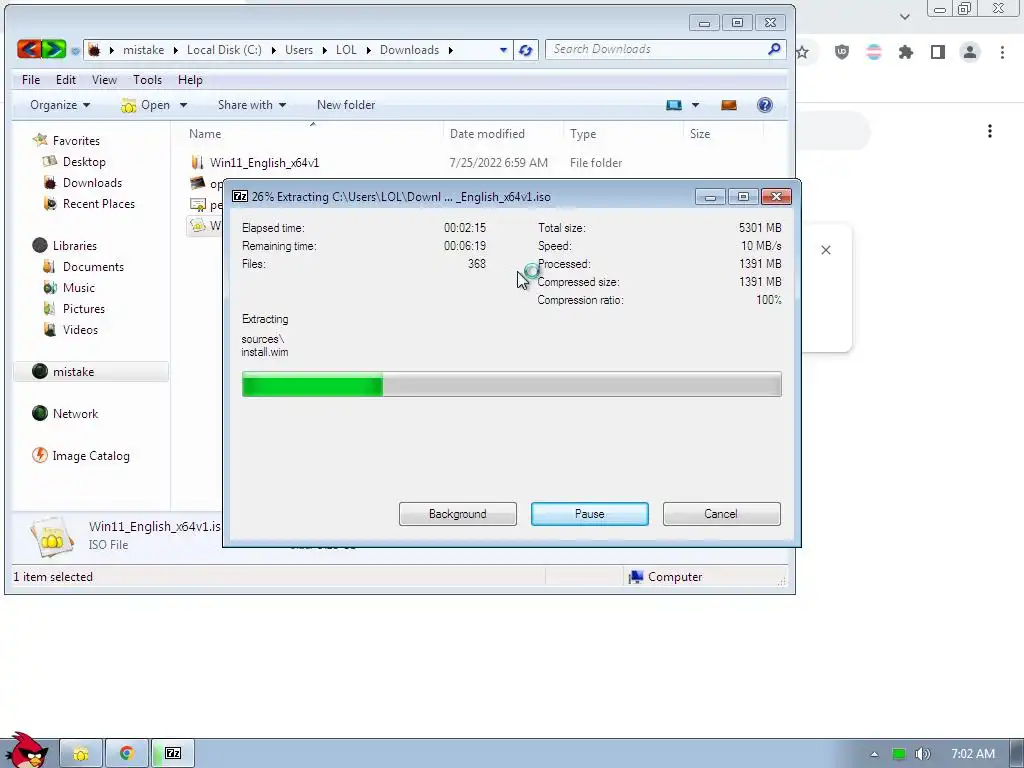Toggle the preview pane icon

point(729,105)
